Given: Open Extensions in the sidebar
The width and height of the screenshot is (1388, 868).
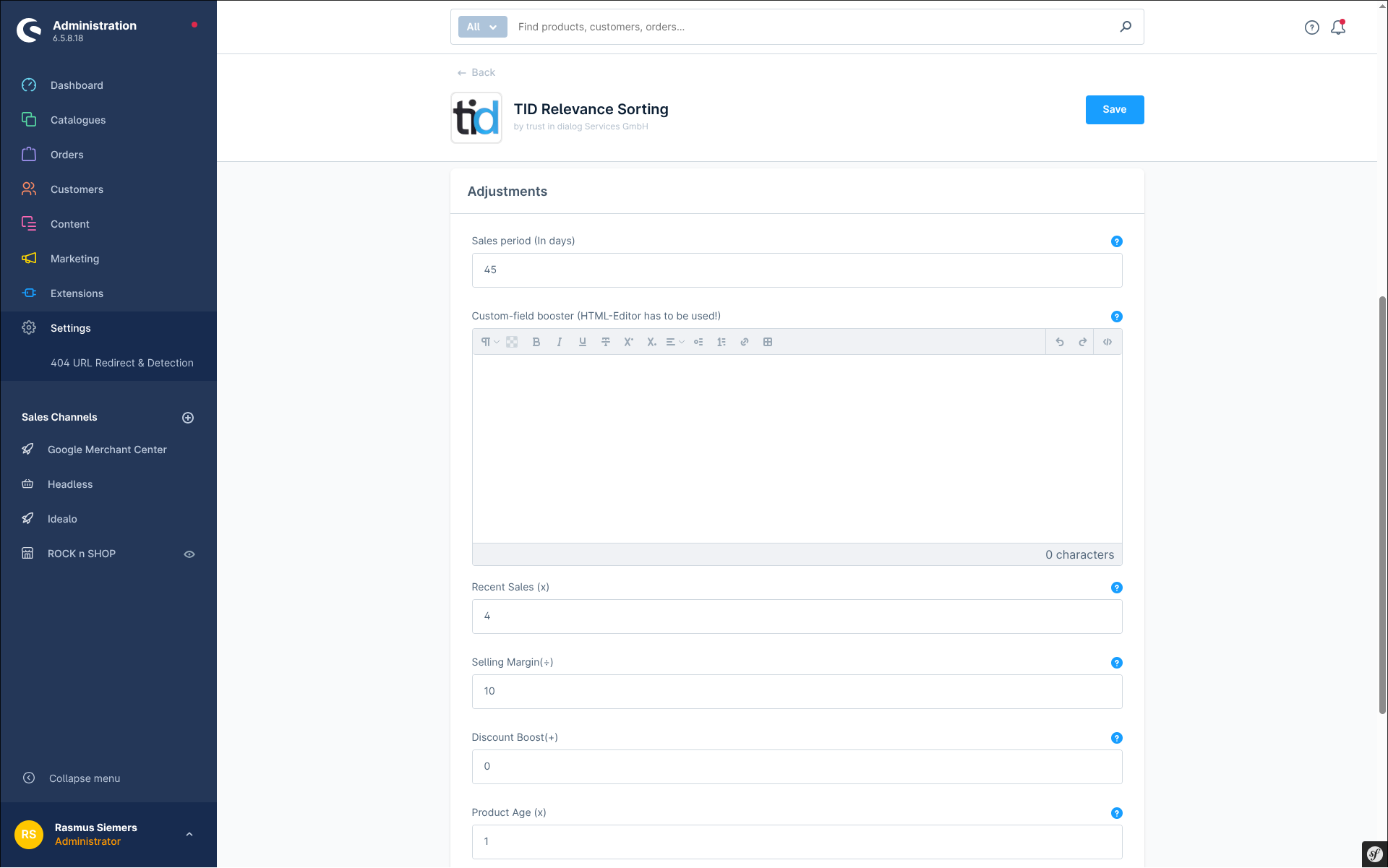Looking at the screenshot, I should tap(77, 293).
